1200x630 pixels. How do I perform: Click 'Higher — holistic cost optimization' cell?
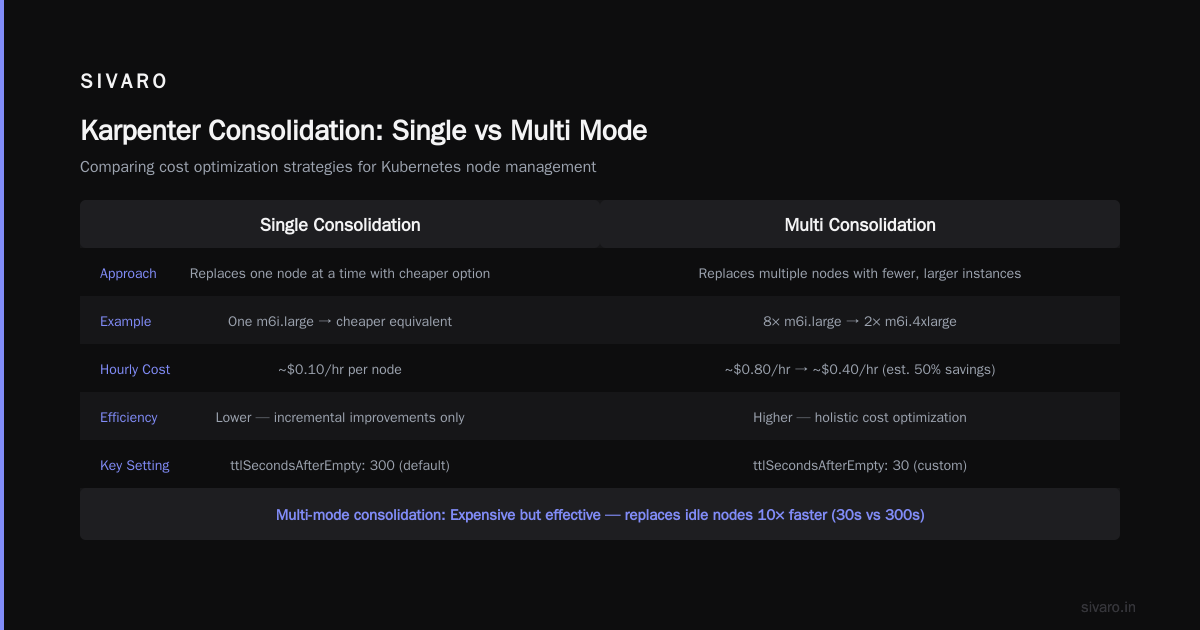(860, 417)
